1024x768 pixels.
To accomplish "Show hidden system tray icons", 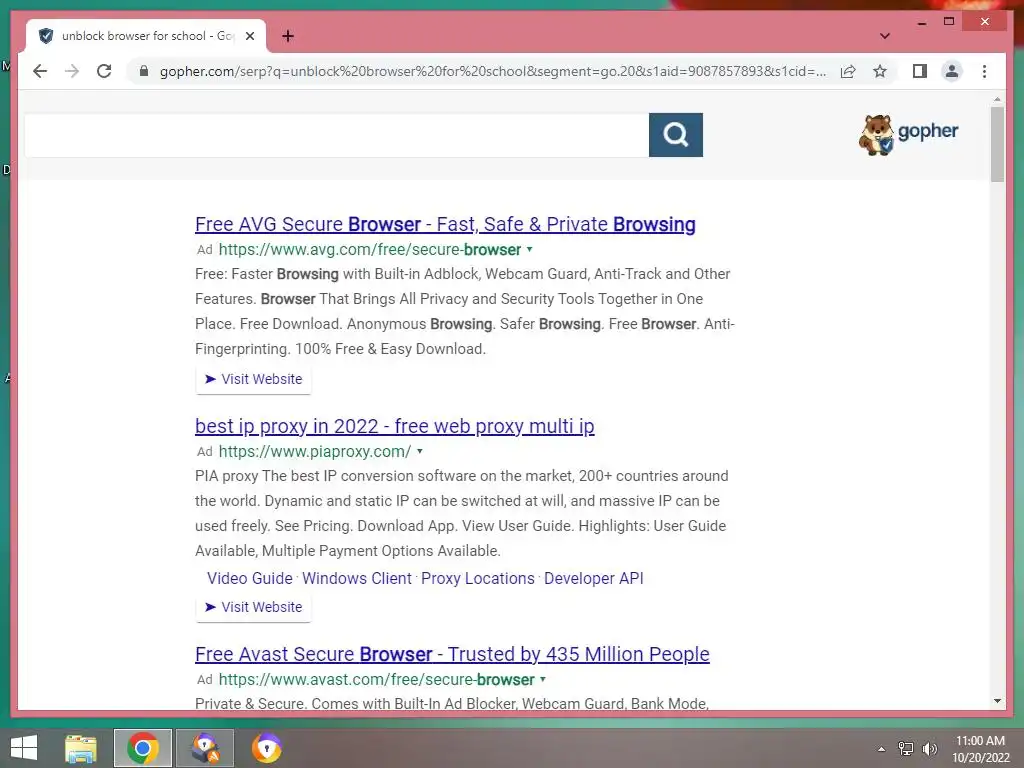I will [x=882, y=749].
